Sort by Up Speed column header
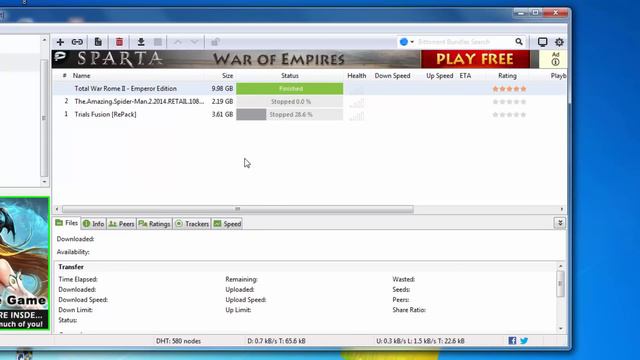 (x=440, y=76)
